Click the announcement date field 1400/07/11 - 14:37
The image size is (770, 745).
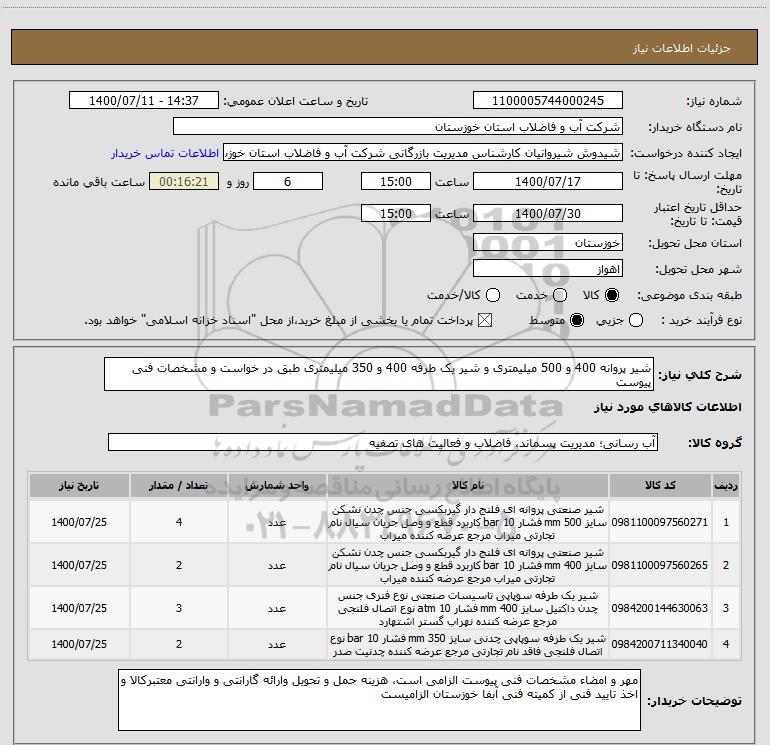coord(144,101)
